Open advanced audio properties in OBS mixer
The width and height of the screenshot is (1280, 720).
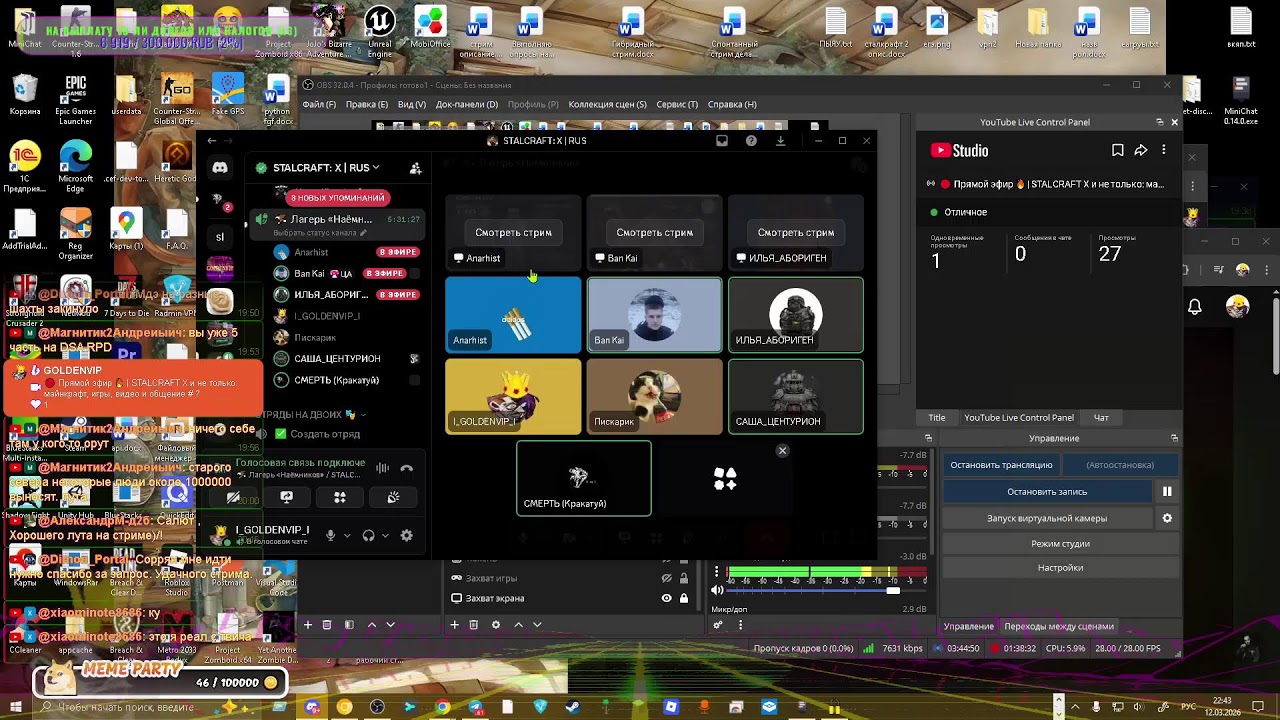point(718,625)
